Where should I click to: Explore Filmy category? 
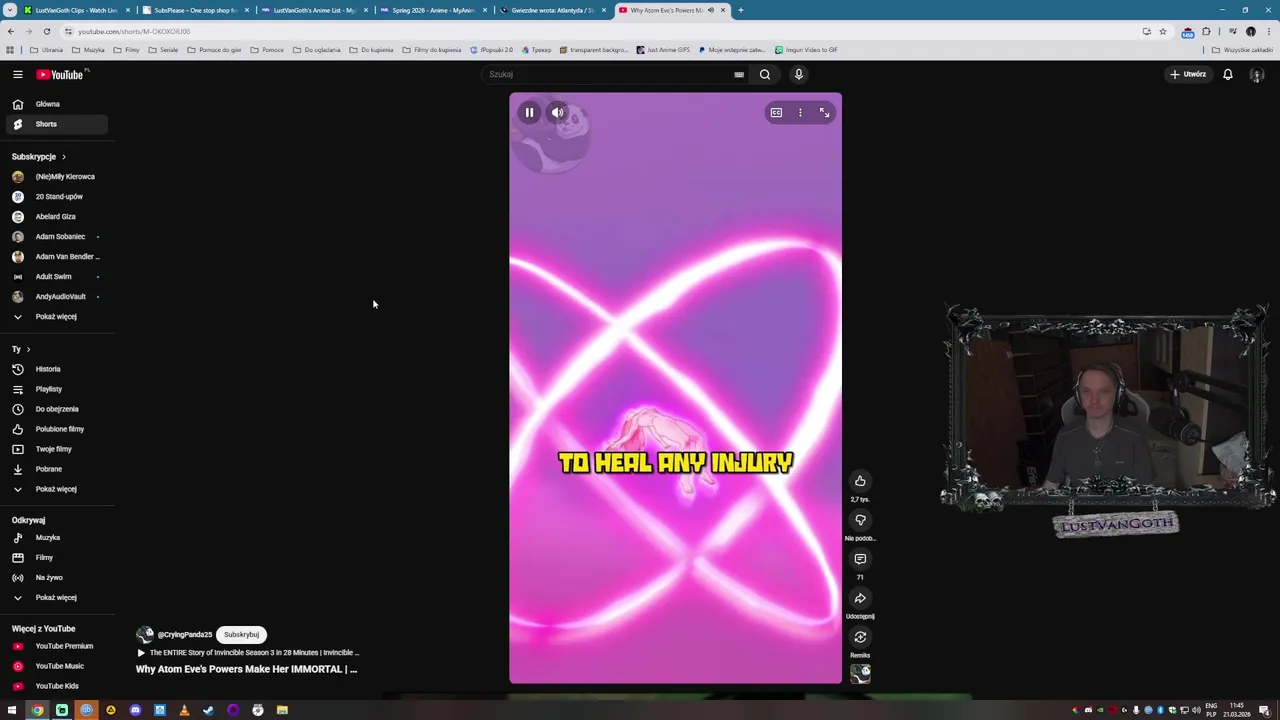(x=56, y=558)
